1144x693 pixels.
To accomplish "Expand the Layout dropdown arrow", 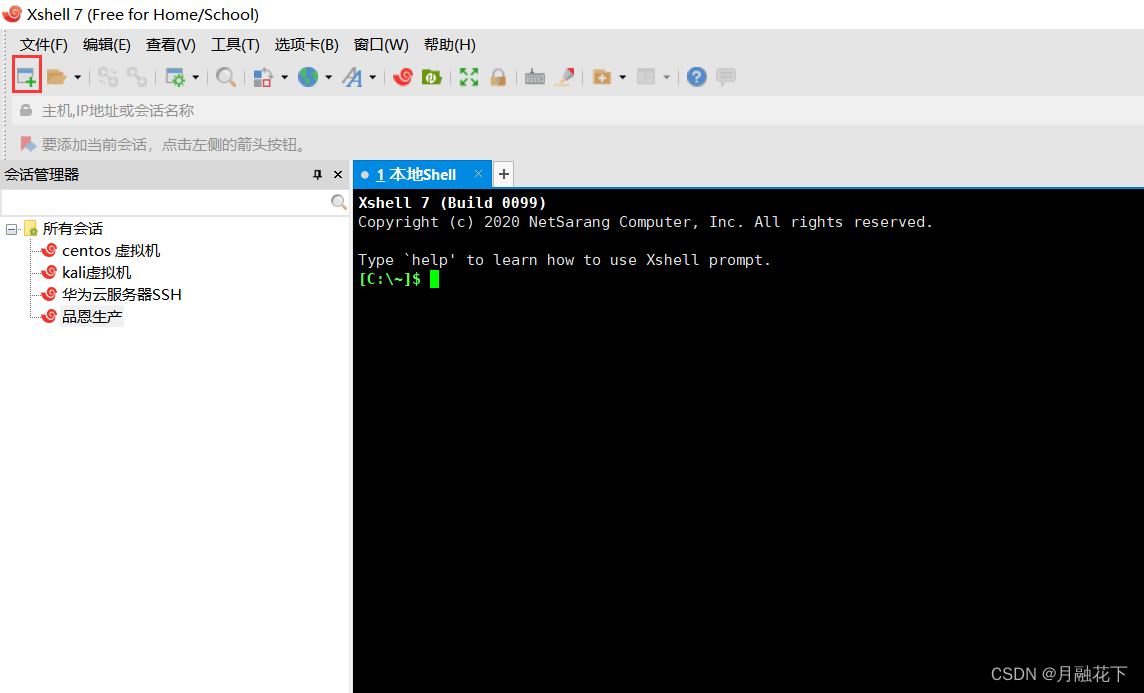I will 666,77.
